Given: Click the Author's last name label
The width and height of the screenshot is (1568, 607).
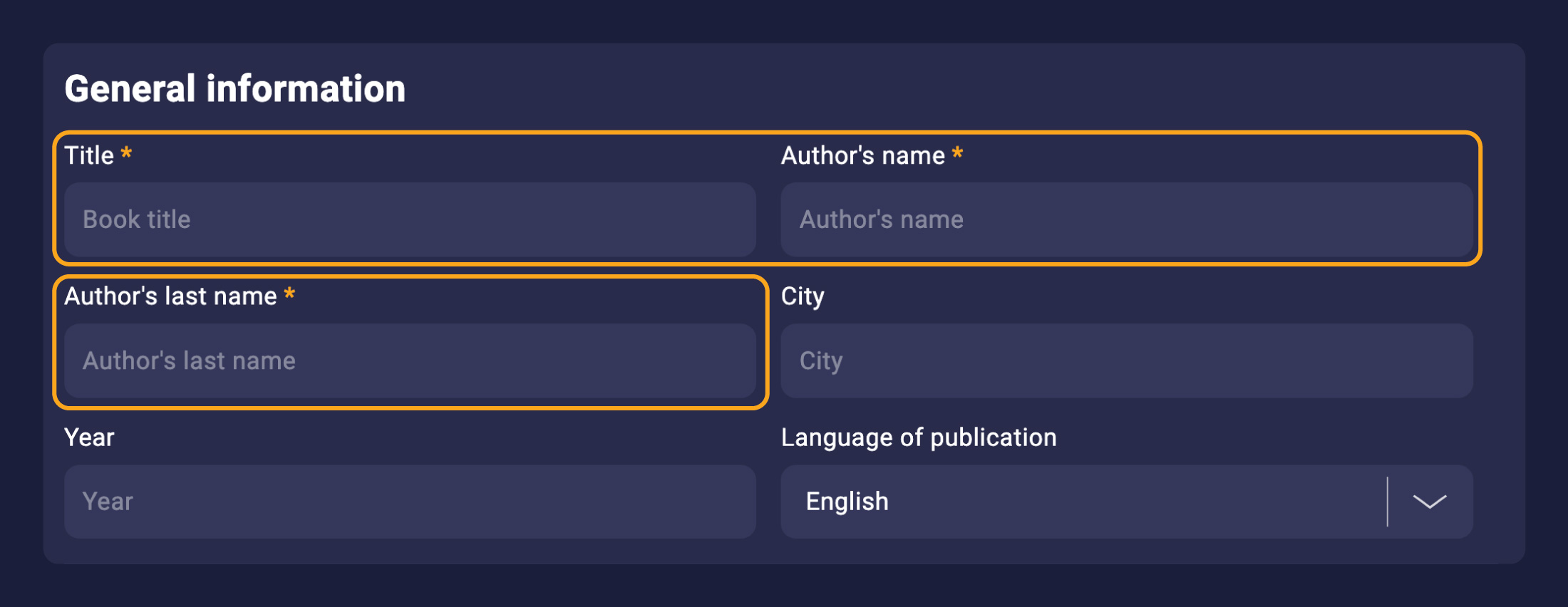Looking at the screenshot, I should click(x=170, y=296).
